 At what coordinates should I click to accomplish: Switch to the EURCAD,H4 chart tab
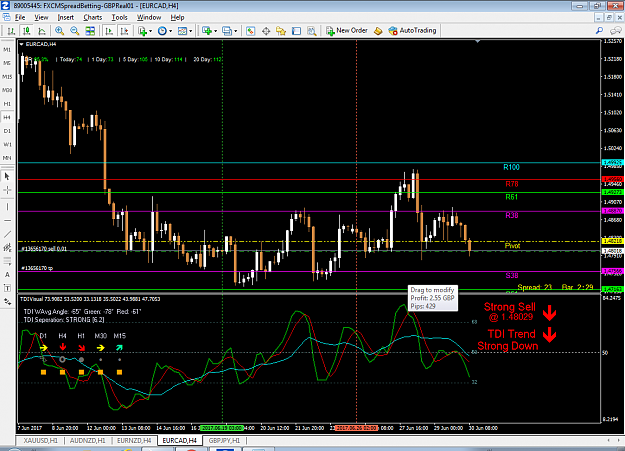pyautogui.click(x=180, y=441)
